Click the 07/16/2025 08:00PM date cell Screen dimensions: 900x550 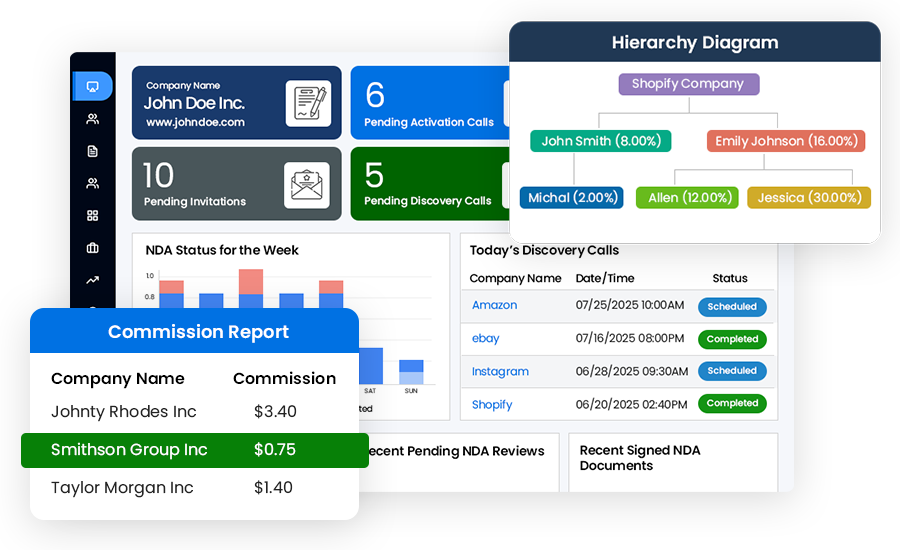click(630, 338)
